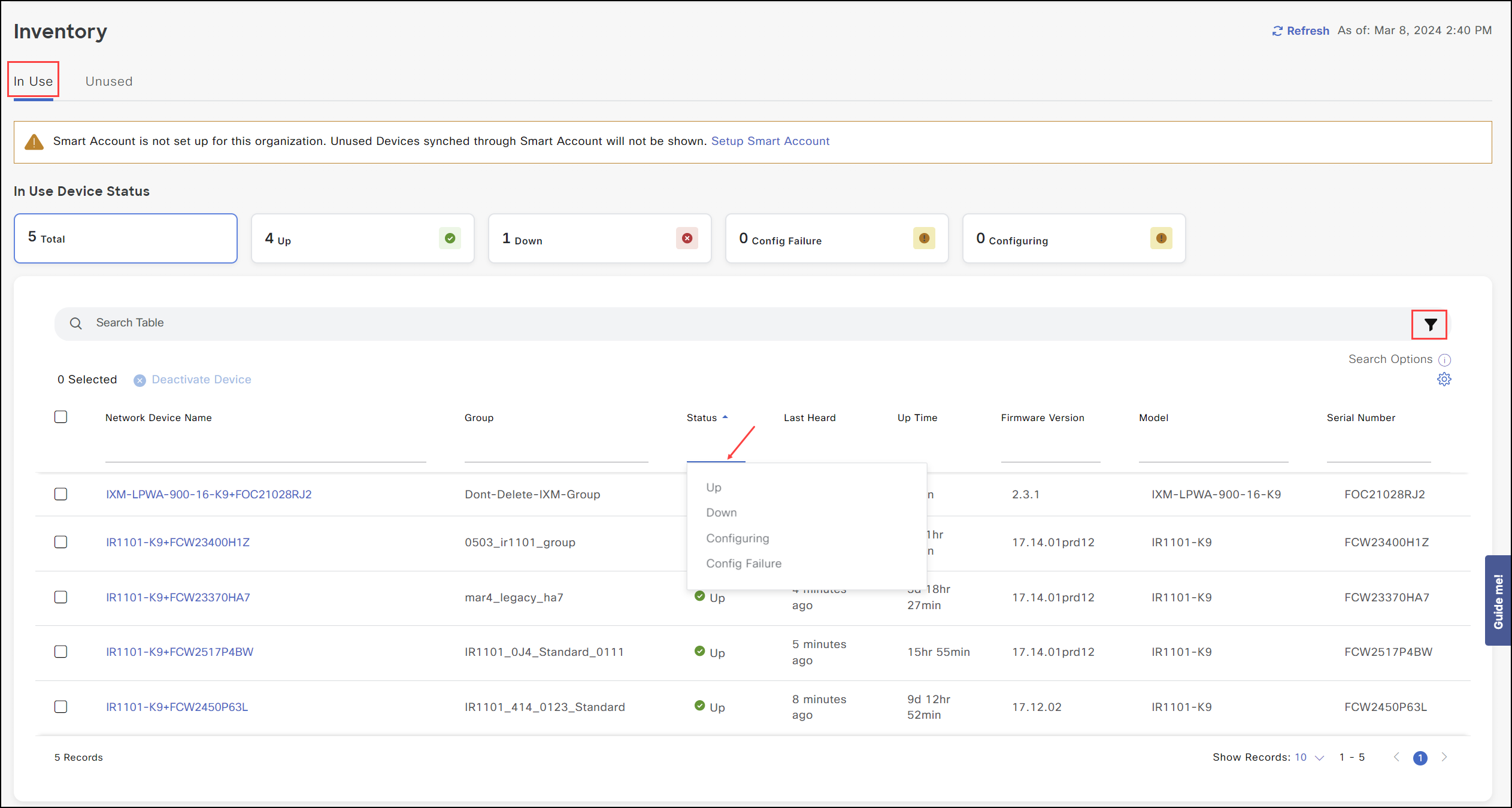Screen dimensions: 1512x808
Task: Click group cell Dont-Delete-IXM-Group
Action: pos(532,494)
